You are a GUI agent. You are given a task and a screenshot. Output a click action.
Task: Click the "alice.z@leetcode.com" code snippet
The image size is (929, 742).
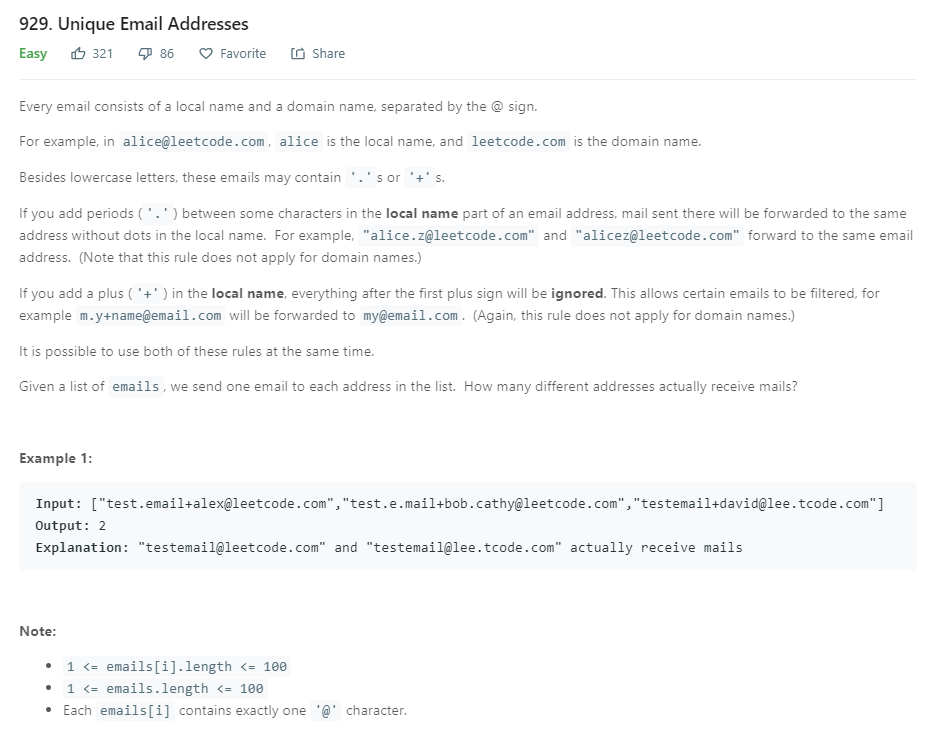tap(449, 236)
